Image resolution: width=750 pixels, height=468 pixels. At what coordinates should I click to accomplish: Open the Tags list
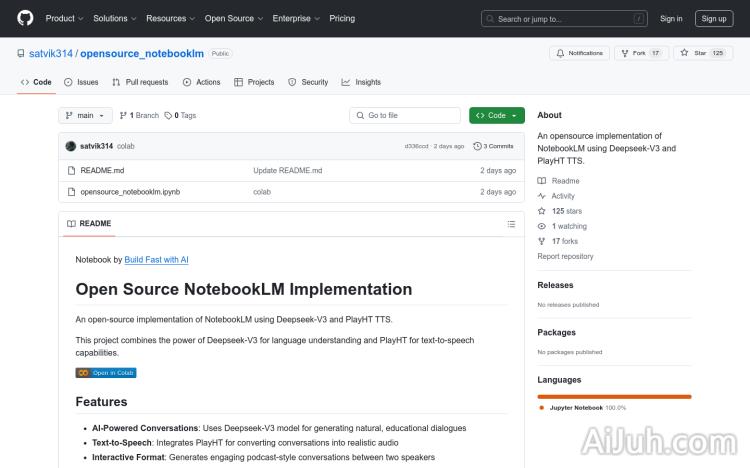(x=180, y=116)
